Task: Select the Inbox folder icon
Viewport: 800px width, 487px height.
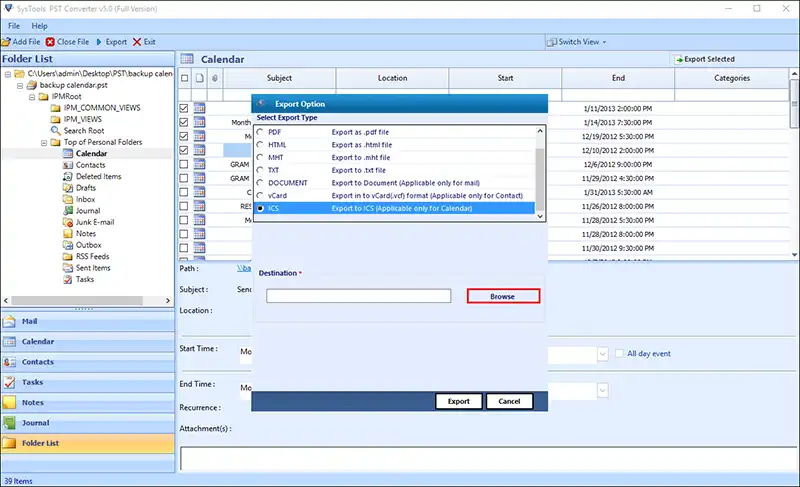Action: coord(68,199)
